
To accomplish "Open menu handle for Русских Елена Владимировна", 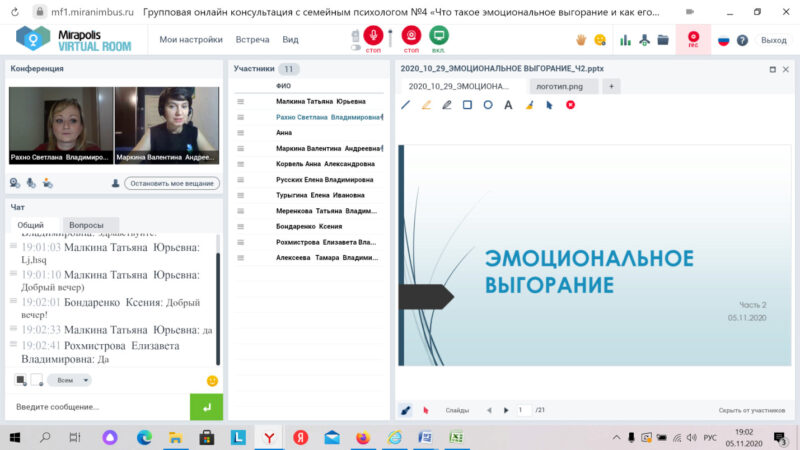I will [x=240, y=180].
